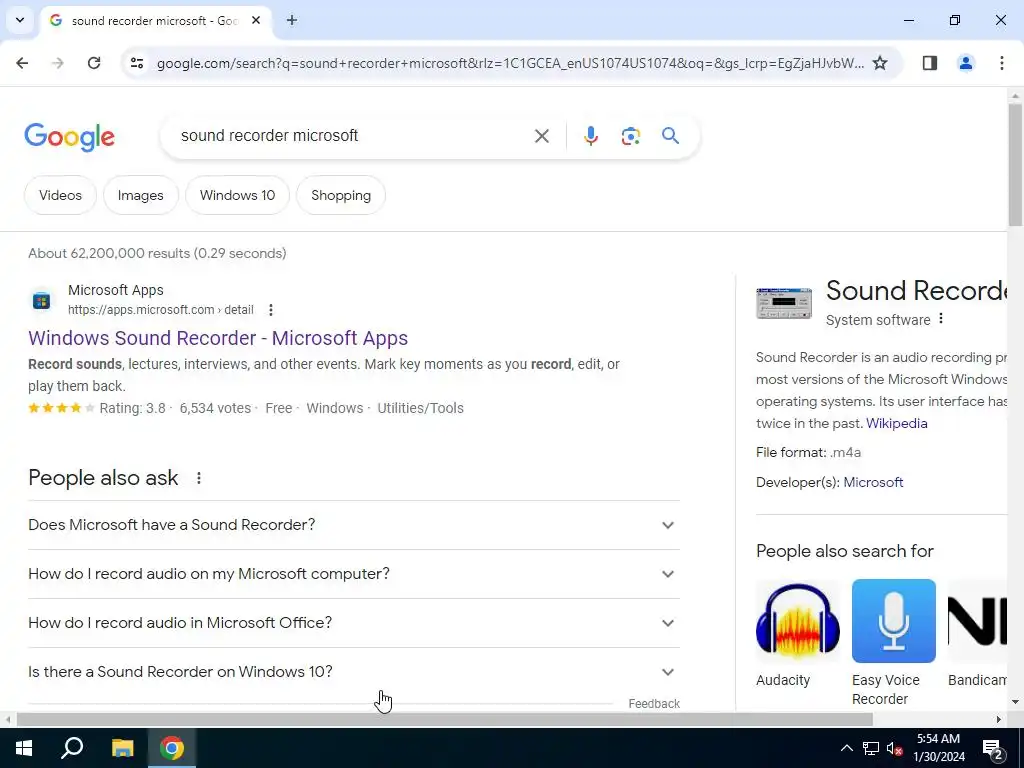This screenshot has width=1024, height=768.
Task: Open the tab search dropdown arrow
Action: [x=20, y=20]
